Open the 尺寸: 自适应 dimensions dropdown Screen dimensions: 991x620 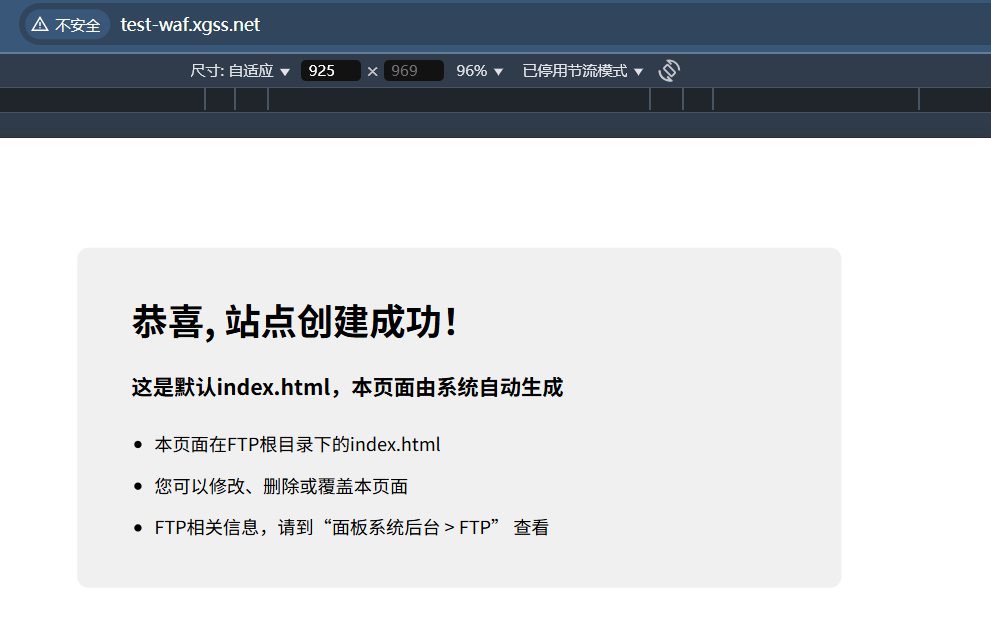point(240,71)
